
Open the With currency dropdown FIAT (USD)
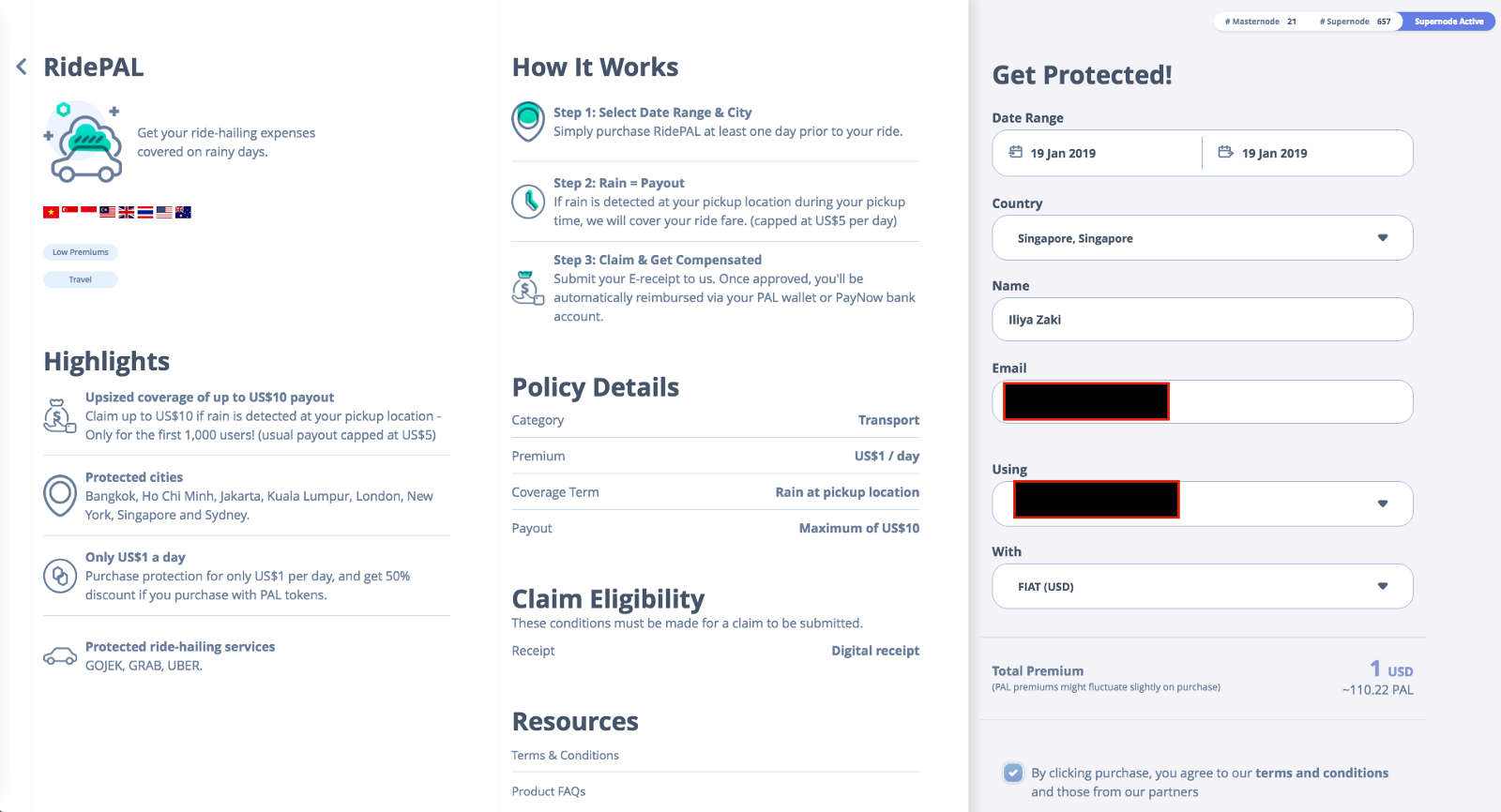(1202, 586)
